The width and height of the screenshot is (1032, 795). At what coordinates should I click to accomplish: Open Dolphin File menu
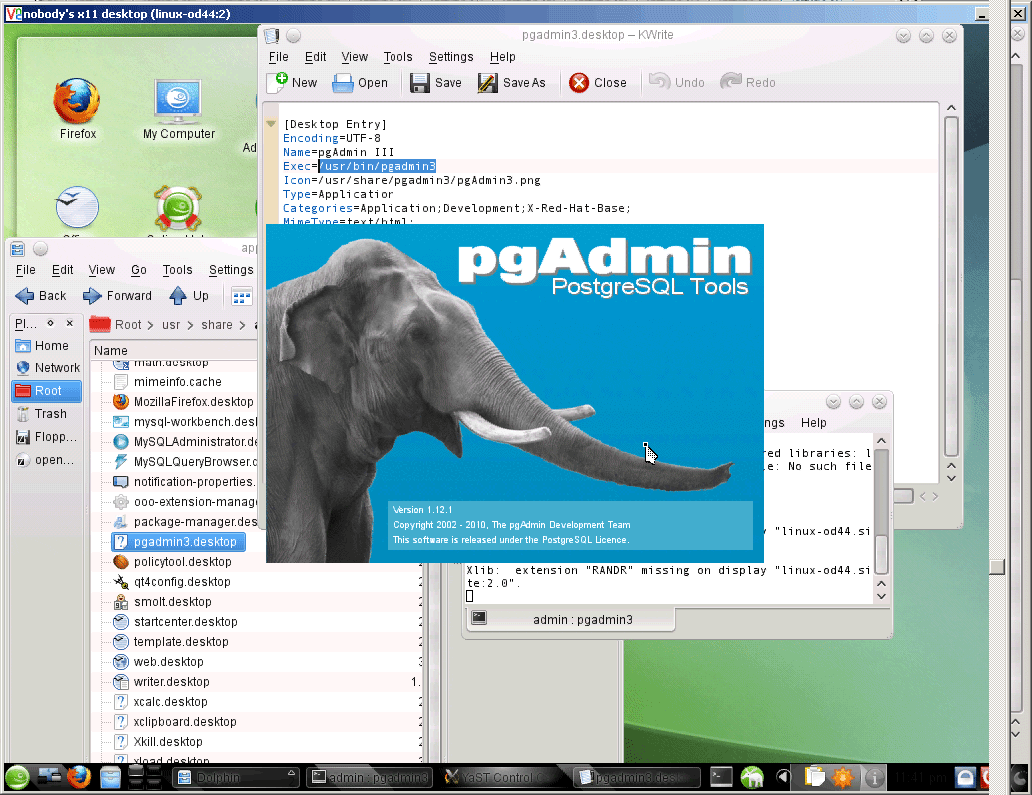[x=26, y=270]
